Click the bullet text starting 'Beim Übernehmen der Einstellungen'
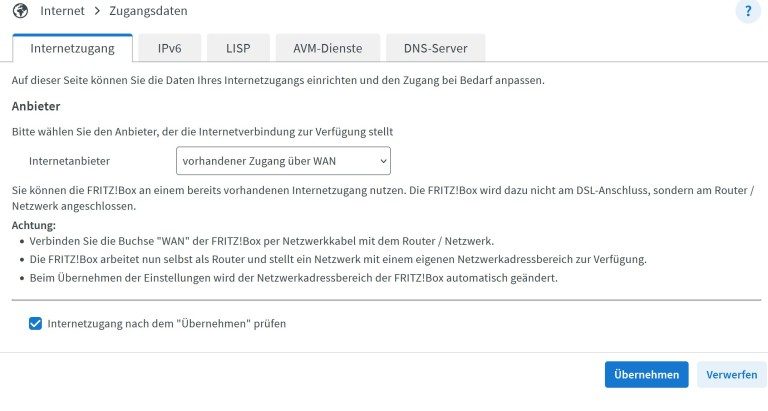Image resolution: width=768 pixels, height=411 pixels. [293, 278]
